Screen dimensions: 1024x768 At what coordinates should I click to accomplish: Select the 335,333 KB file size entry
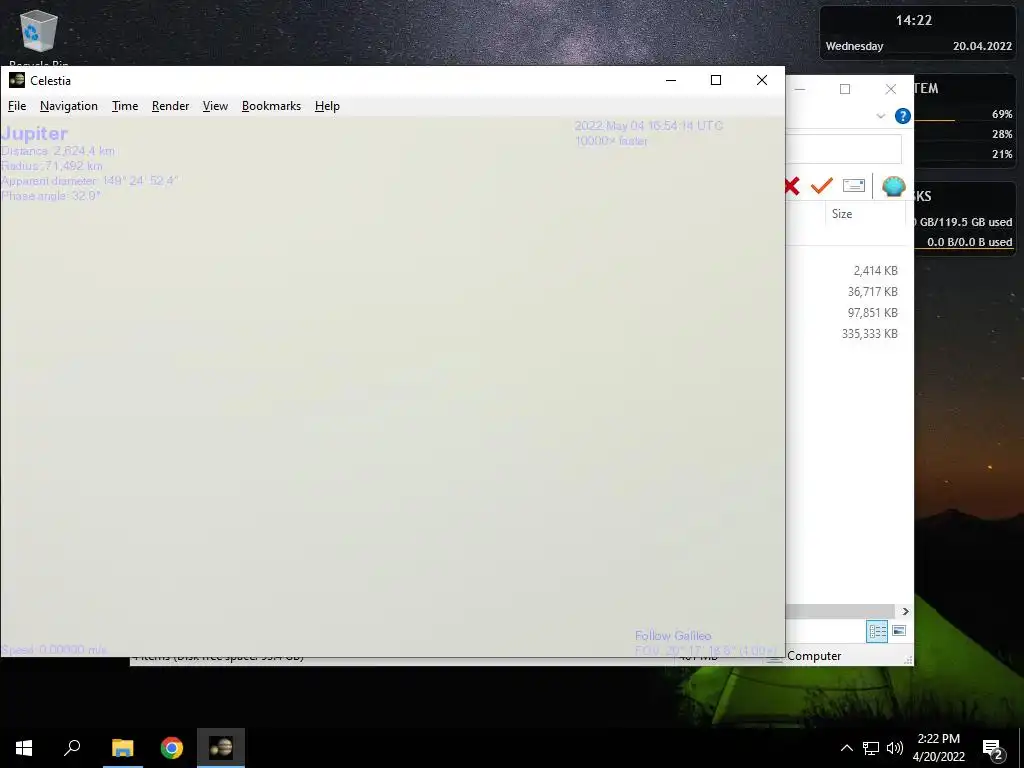pos(869,333)
